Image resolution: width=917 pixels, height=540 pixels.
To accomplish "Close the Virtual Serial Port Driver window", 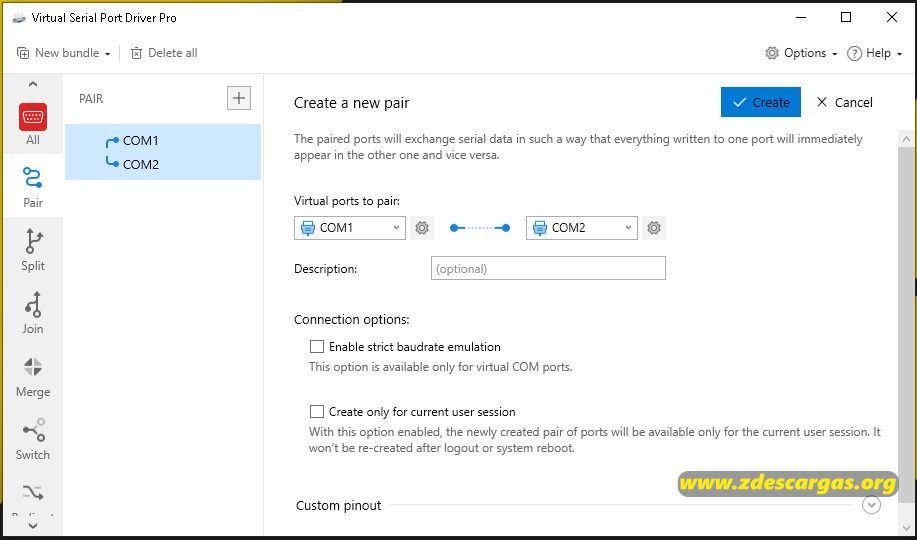I will point(892,18).
